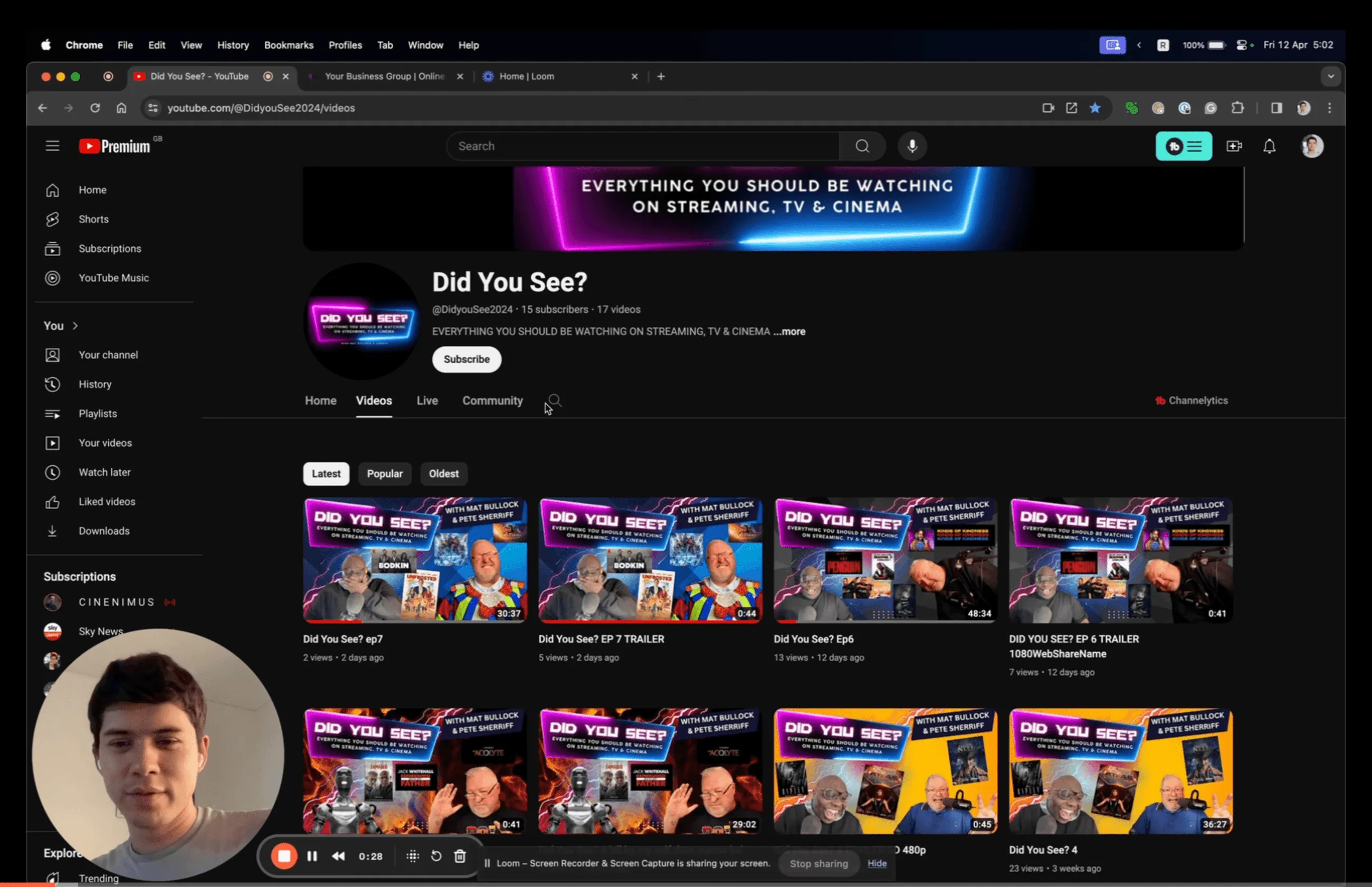
Task: Pause the Loom recording
Action: tap(312, 856)
